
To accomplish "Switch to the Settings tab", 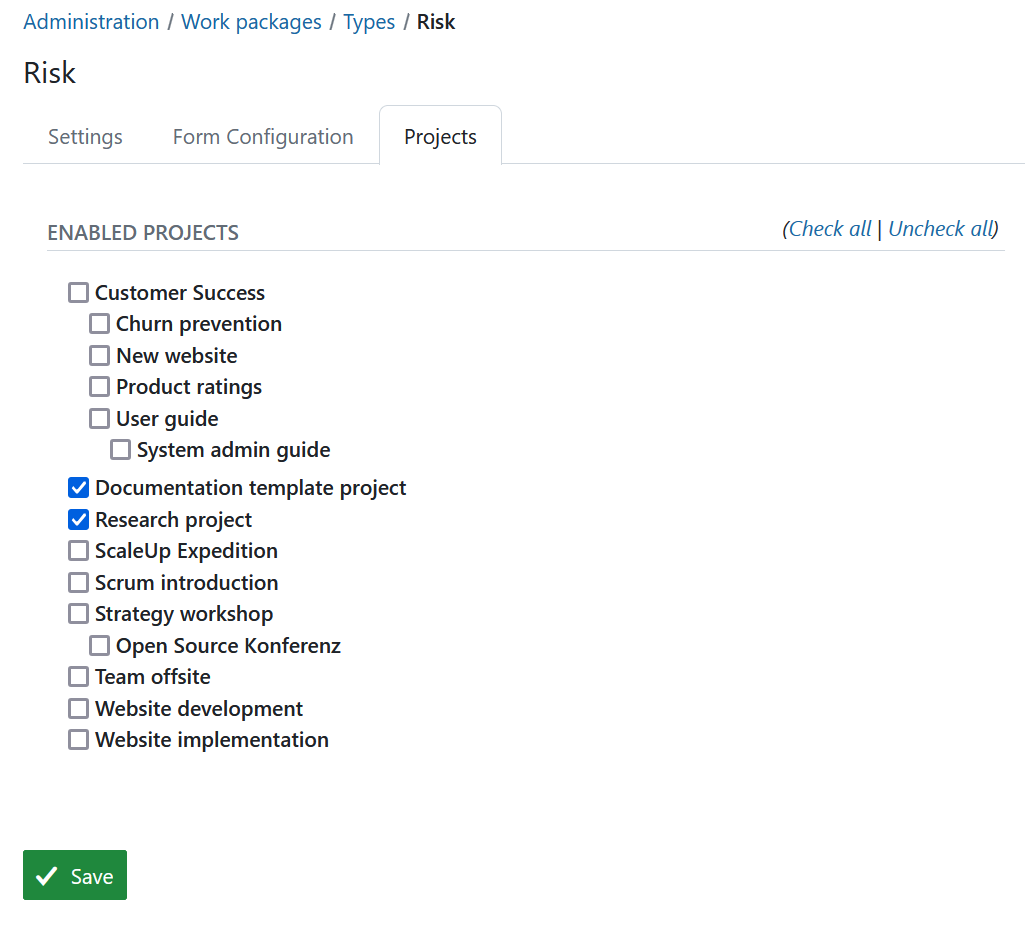I will (x=85, y=136).
